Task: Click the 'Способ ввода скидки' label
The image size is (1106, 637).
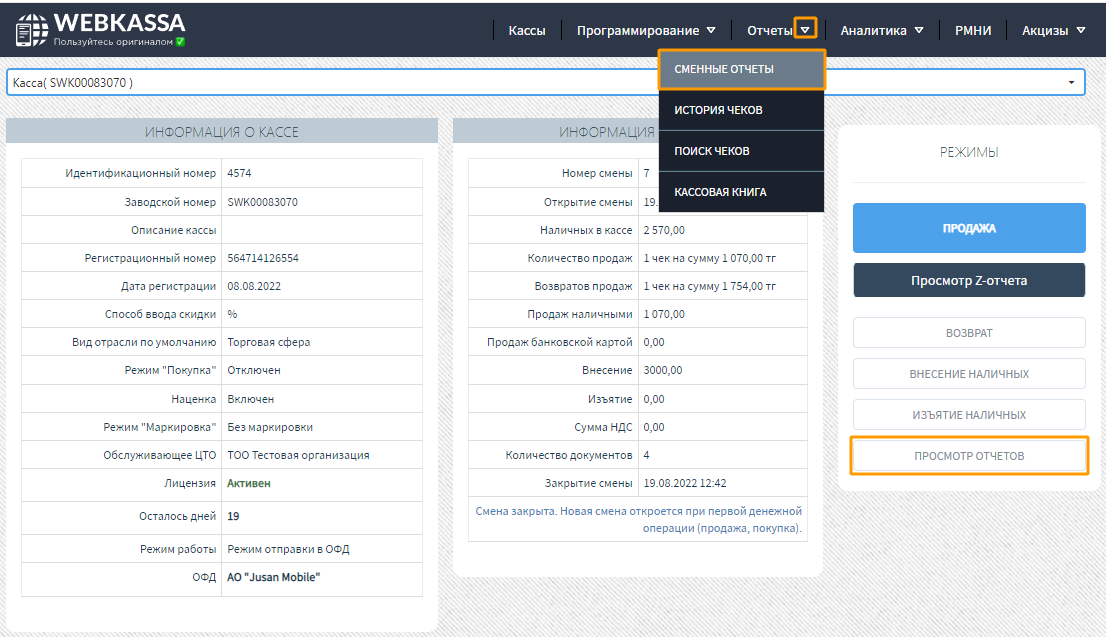Action: pyautogui.click(x=160, y=315)
